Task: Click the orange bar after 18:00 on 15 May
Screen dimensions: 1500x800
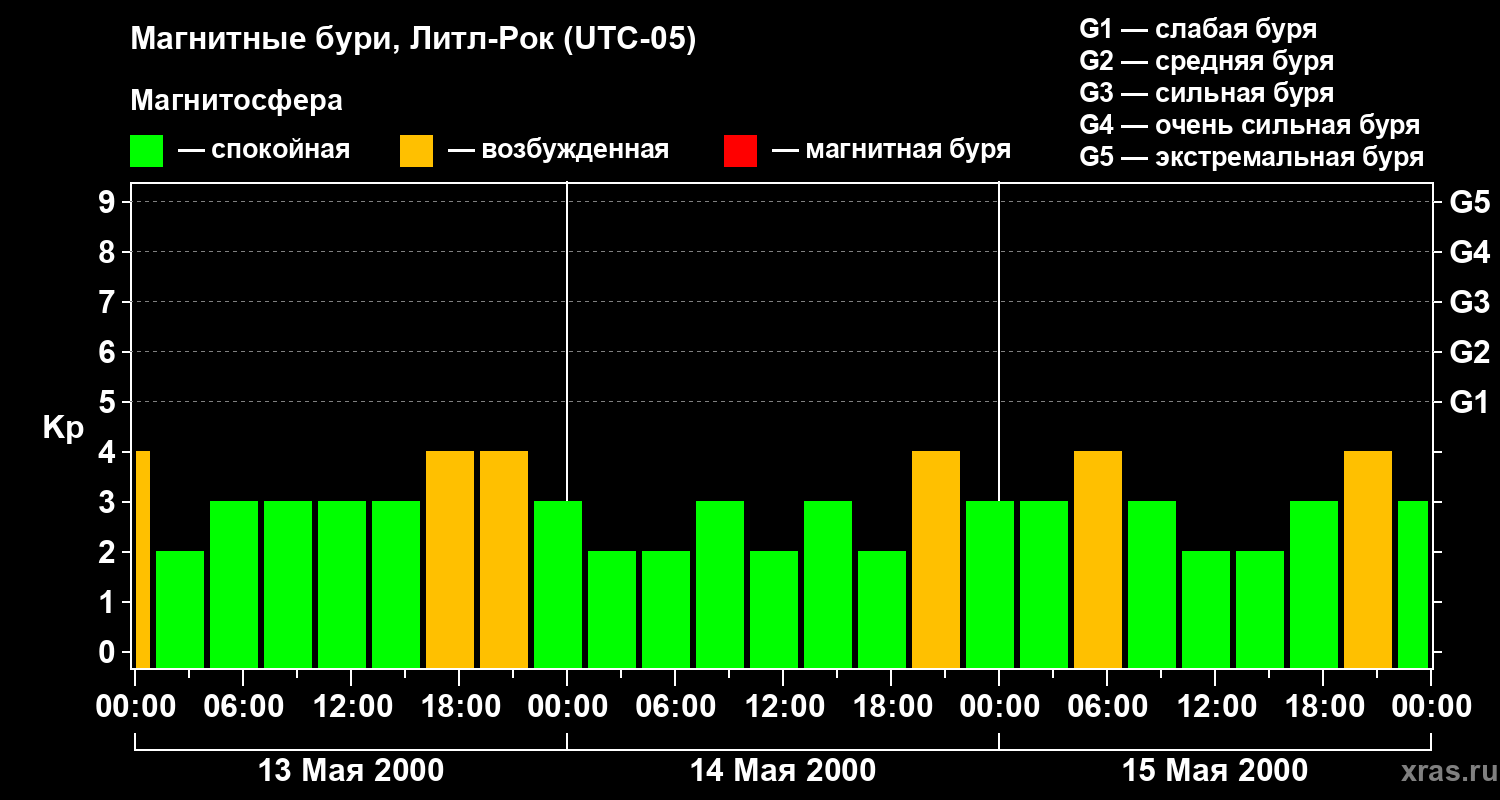Action: click(x=1368, y=559)
